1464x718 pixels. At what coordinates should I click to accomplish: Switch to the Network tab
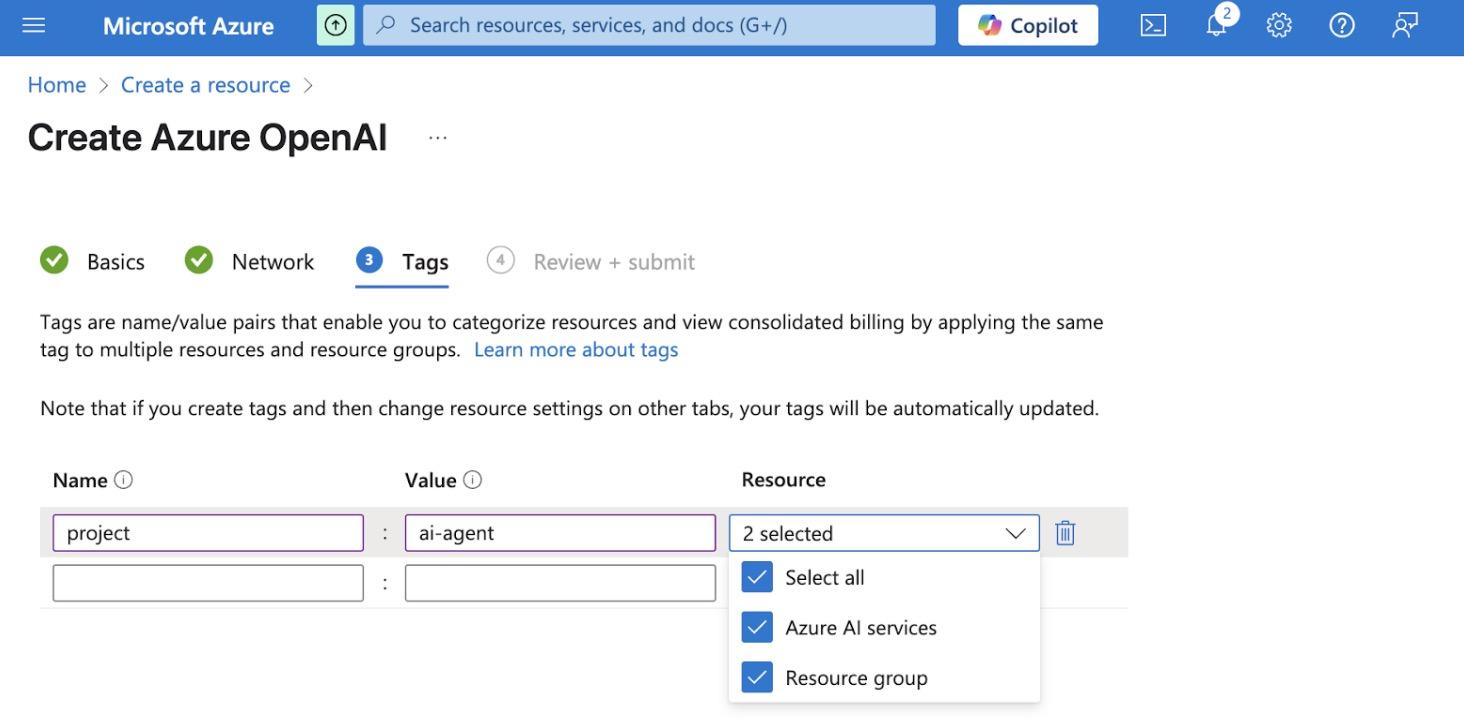pyautogui.click(x=272, y=261)
